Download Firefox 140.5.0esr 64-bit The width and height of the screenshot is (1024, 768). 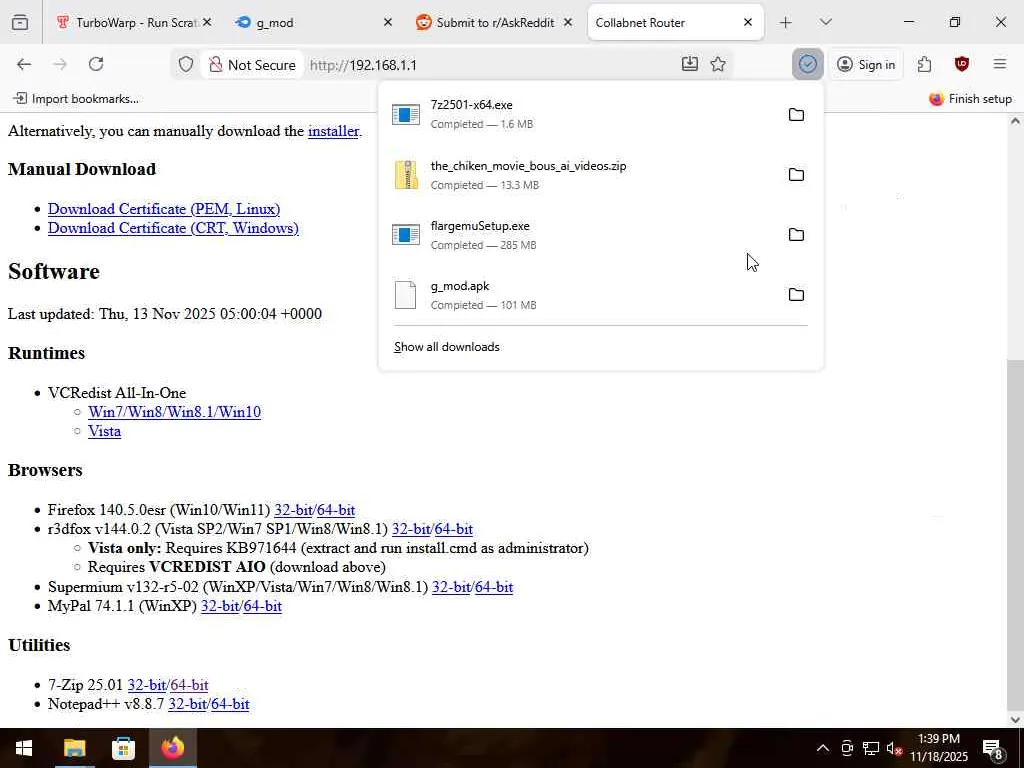336,510
